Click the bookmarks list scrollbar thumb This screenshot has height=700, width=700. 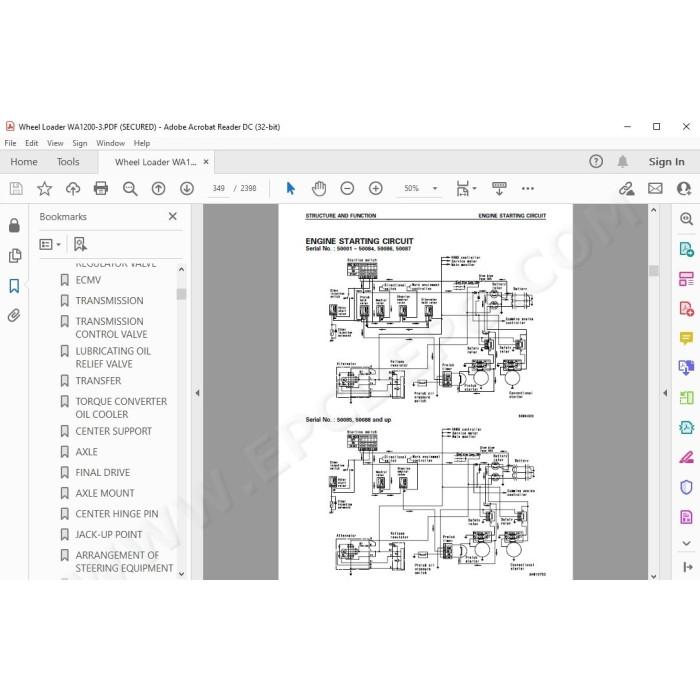[181, 294]
